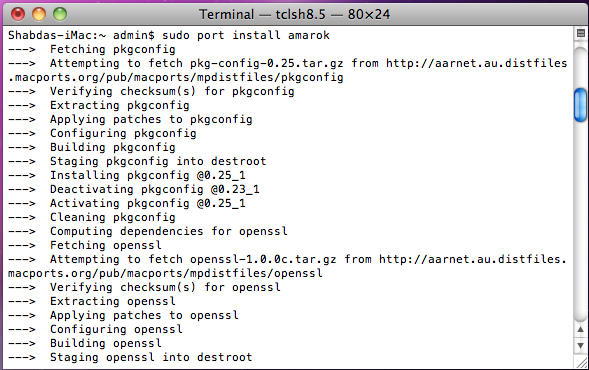
Task: Click the window title "Terminal — tclsh8.5 — 80×24"
Action: click(x=294, y=14)
